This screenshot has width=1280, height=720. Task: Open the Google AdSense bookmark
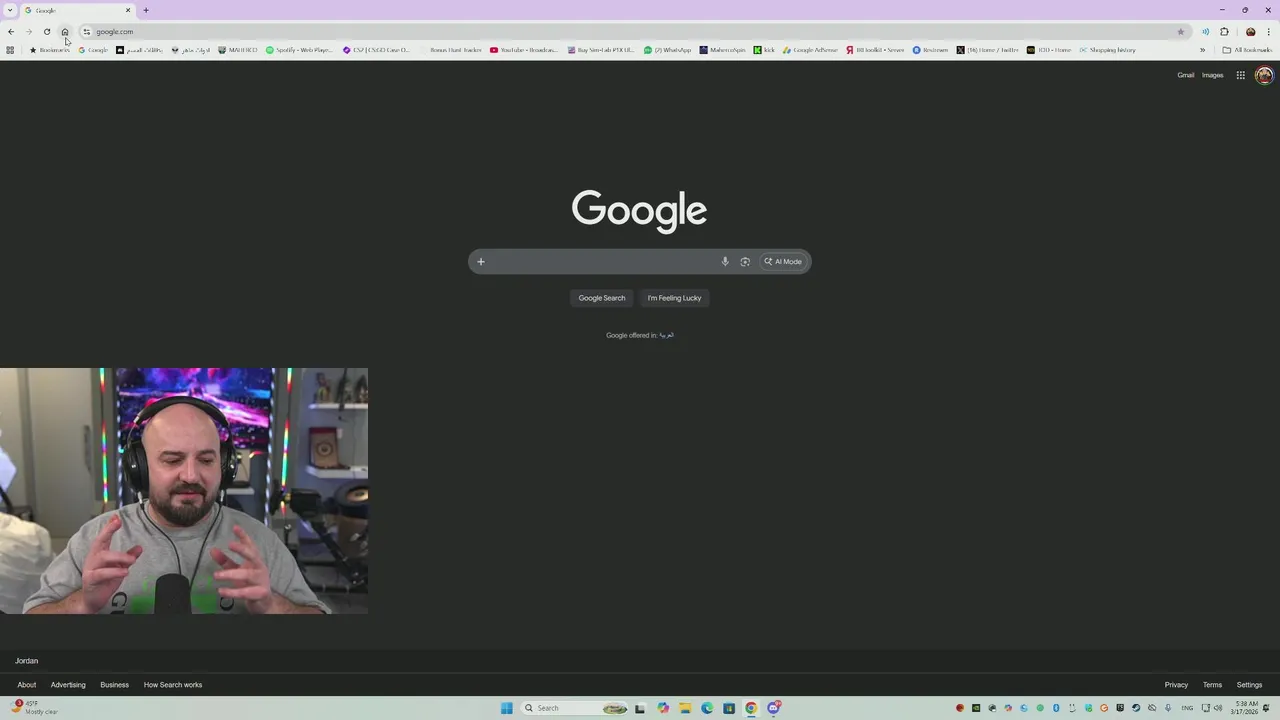tap(811, 50)
